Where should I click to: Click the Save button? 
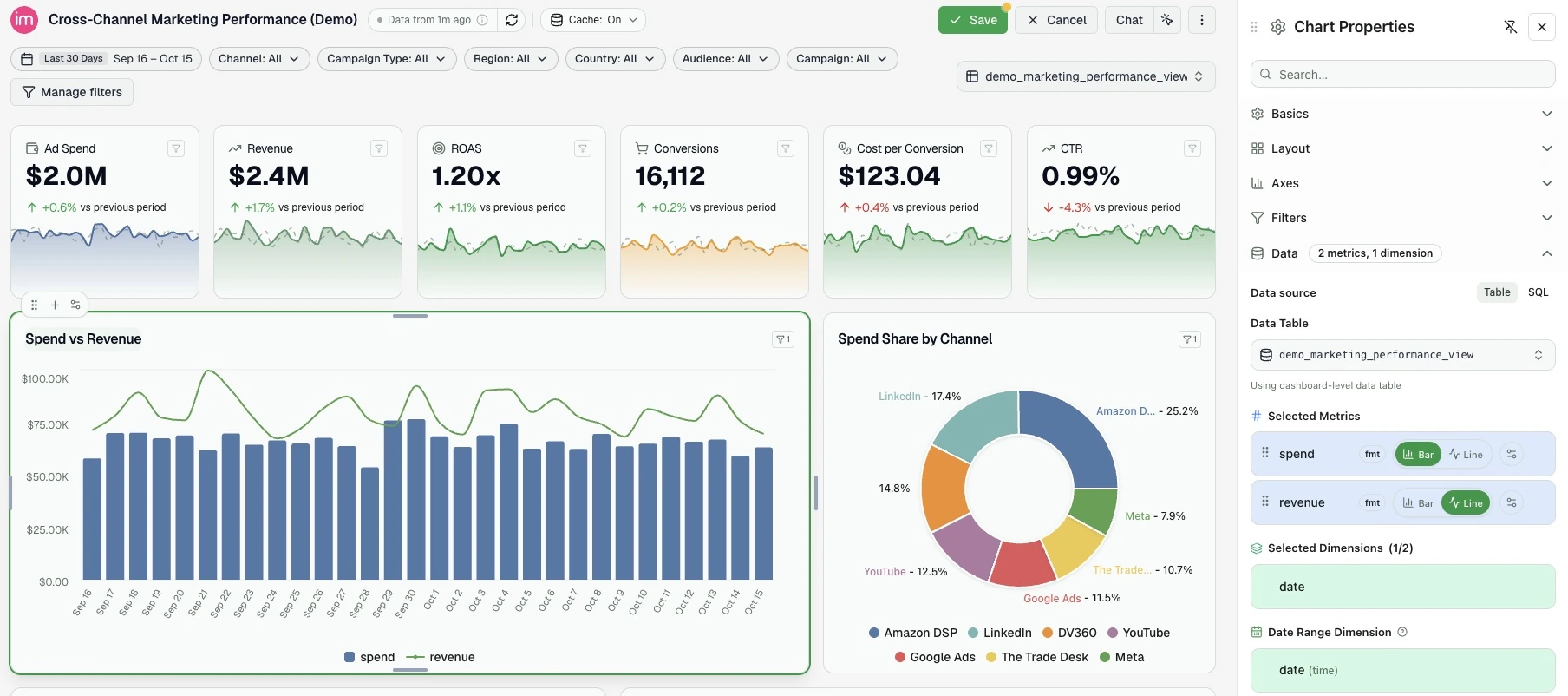tap(973, 20)
